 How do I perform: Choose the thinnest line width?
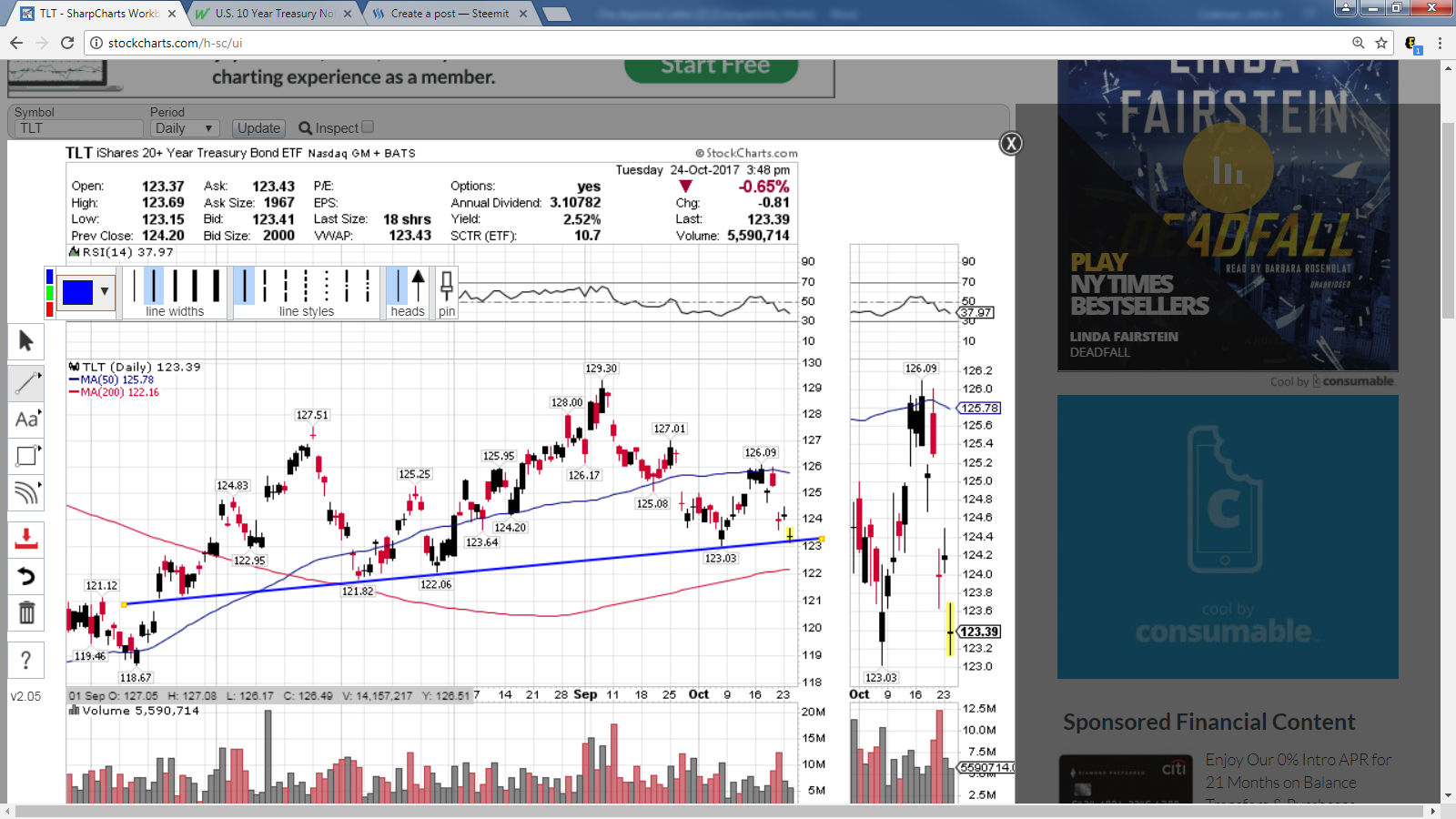tap(134, 286)
